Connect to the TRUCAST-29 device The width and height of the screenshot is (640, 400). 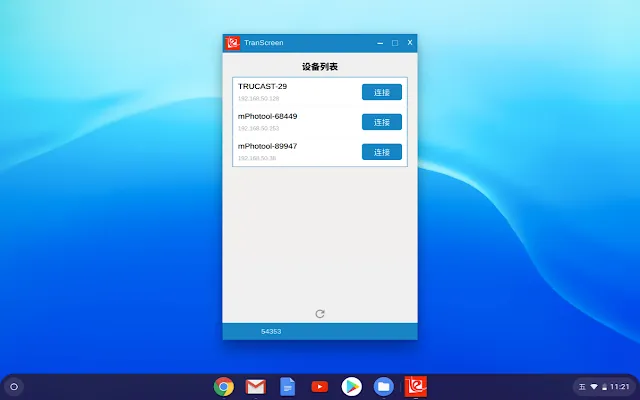coord(382,92)
